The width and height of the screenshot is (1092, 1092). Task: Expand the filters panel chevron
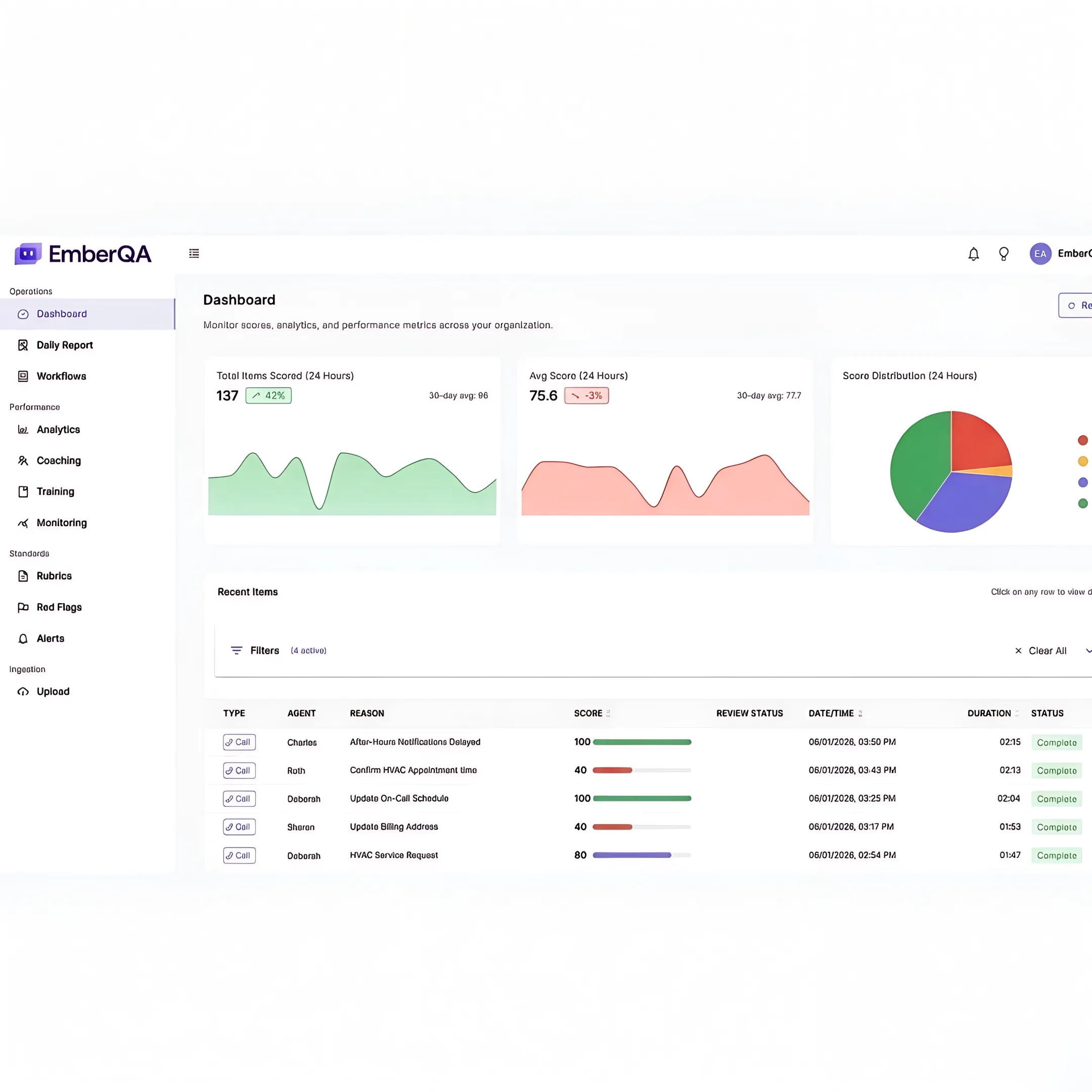point(1088,651)
